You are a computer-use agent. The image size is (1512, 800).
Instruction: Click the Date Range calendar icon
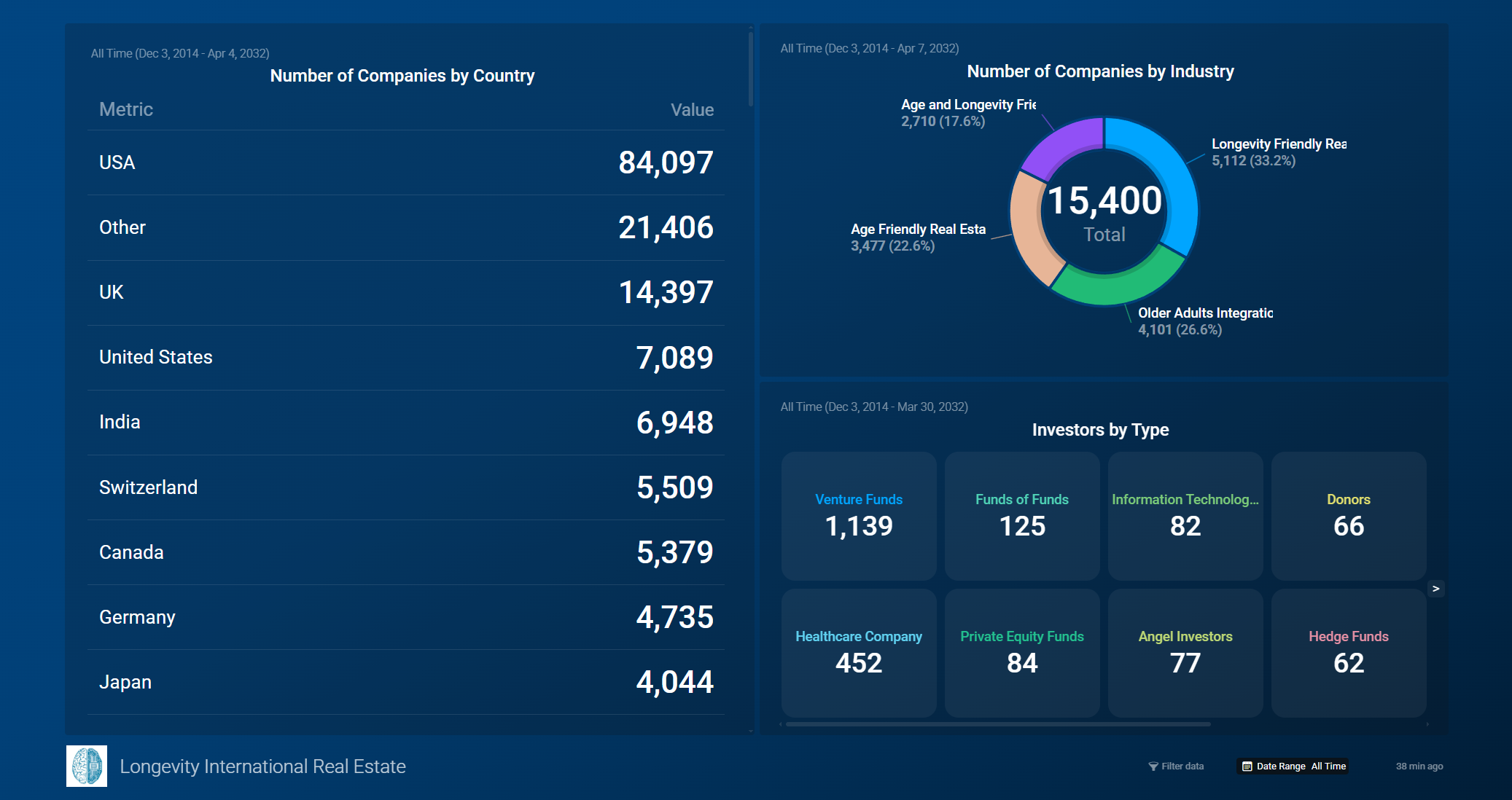click(1247, 766)
